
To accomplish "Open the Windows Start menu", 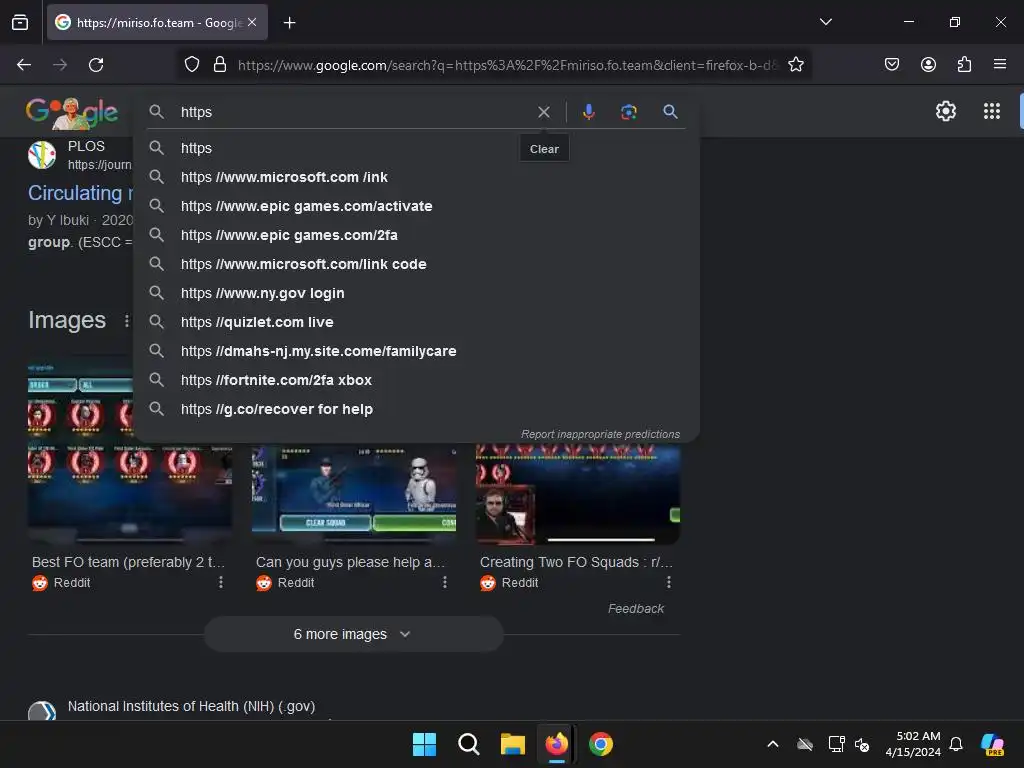I will tap(424, 744).
